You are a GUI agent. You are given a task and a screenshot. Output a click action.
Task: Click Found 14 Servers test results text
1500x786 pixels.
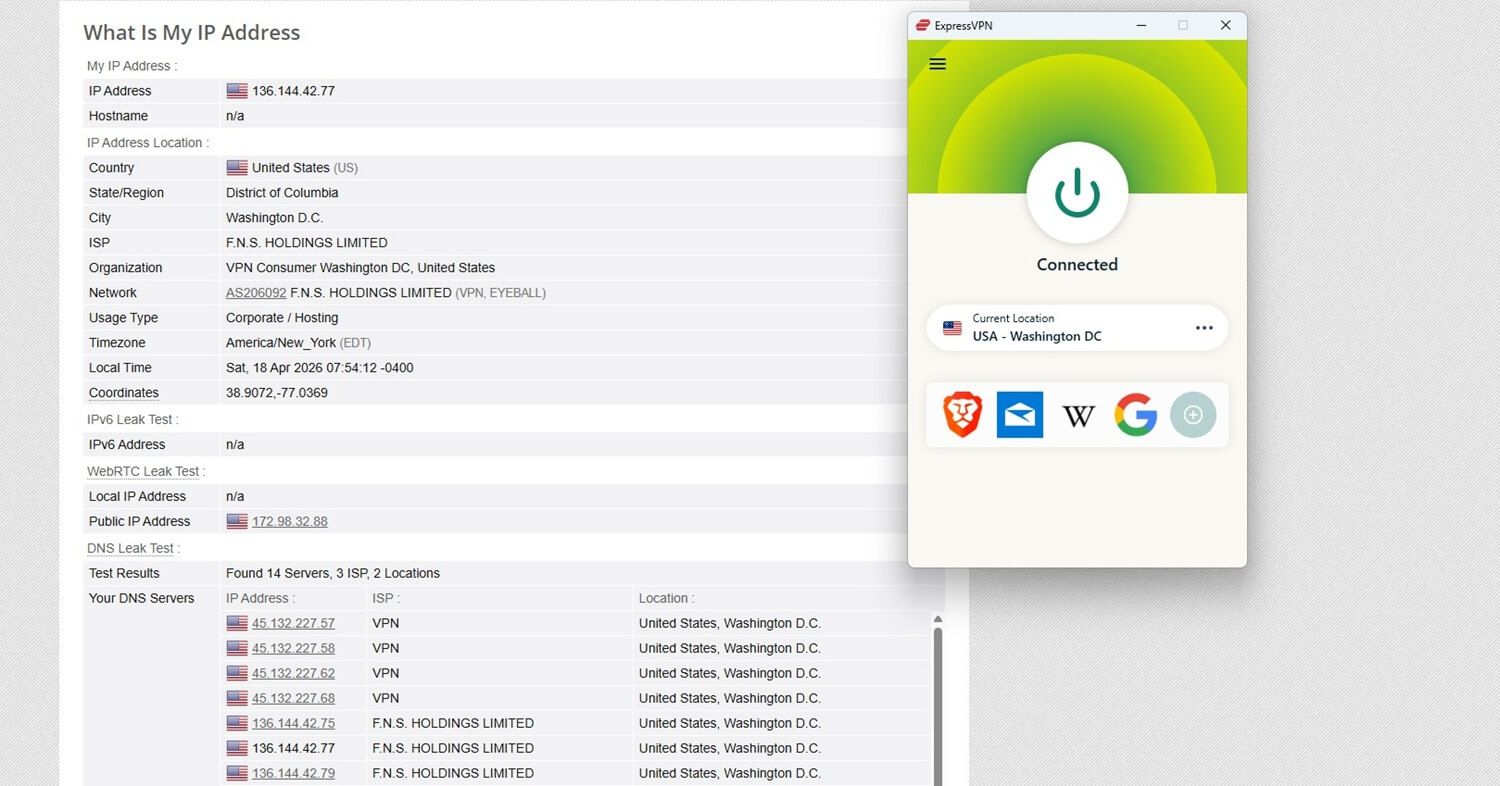[333, 573]
